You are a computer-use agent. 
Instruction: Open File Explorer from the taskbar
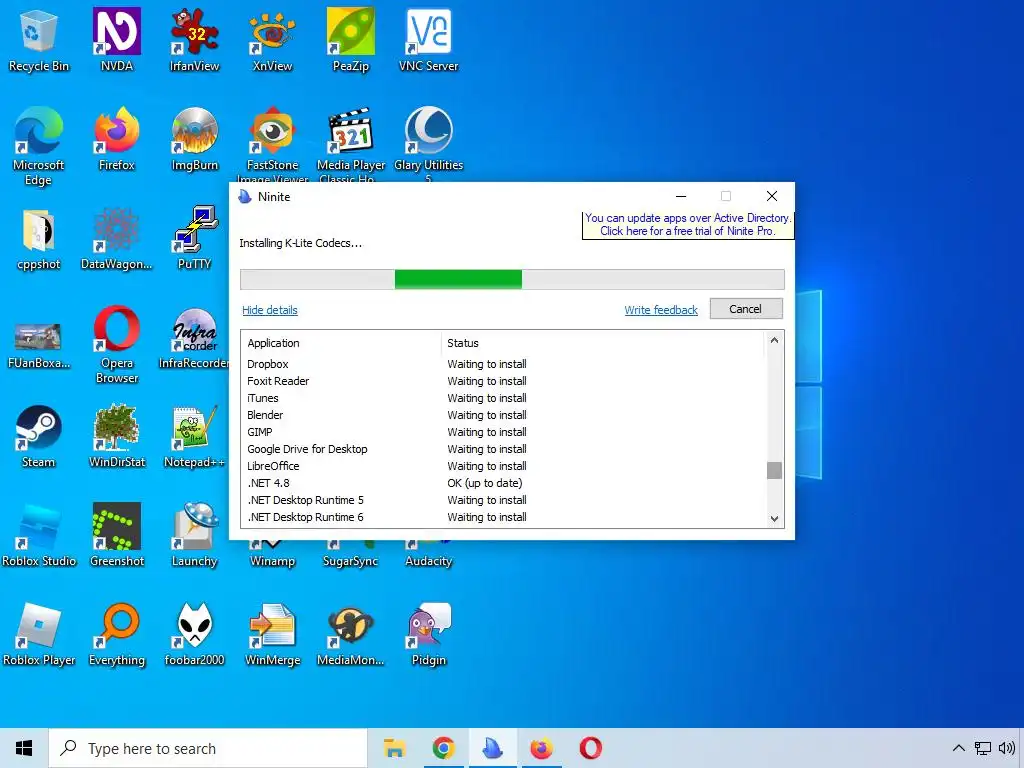(394, 748)
